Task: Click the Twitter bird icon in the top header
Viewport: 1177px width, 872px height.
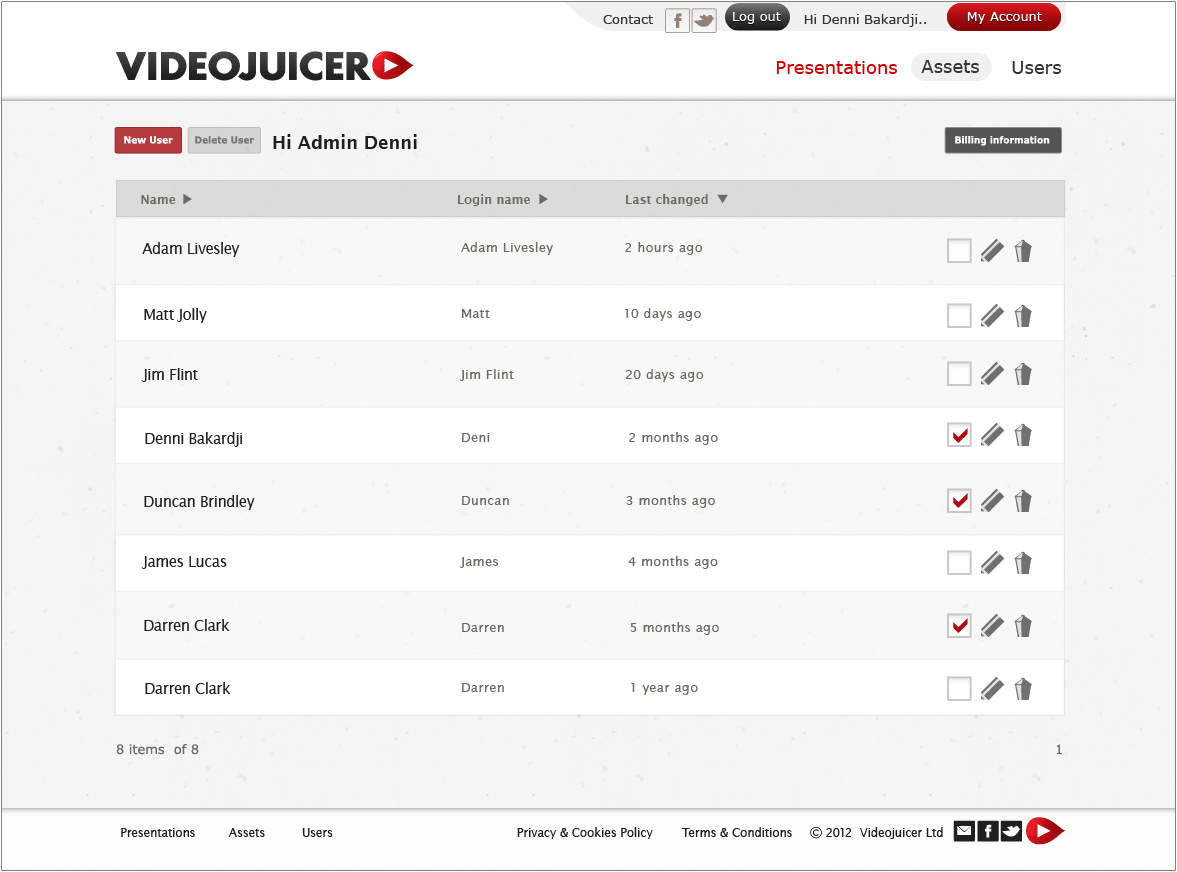Action: [x=704, y=20]
